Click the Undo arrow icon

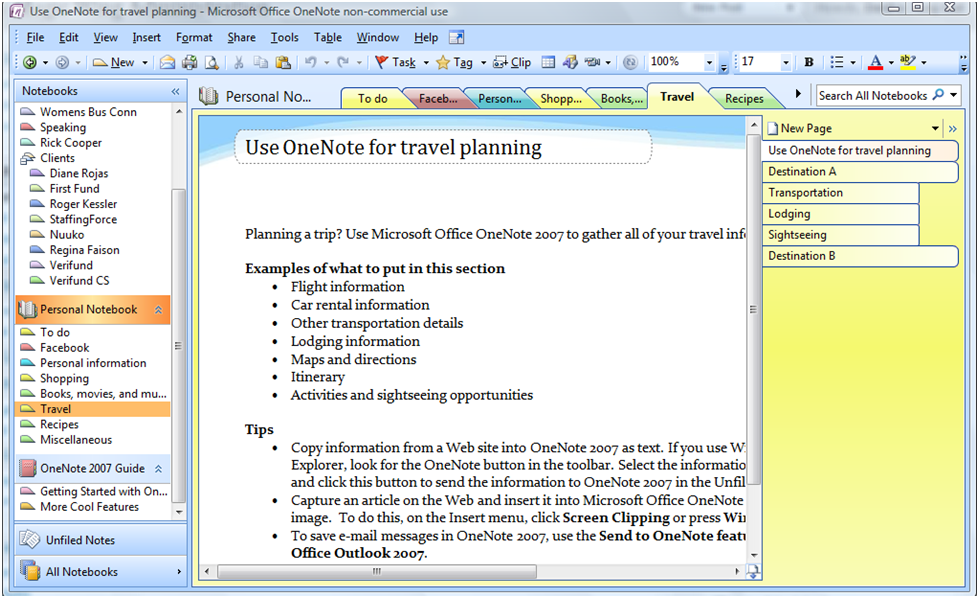(310, 62)
